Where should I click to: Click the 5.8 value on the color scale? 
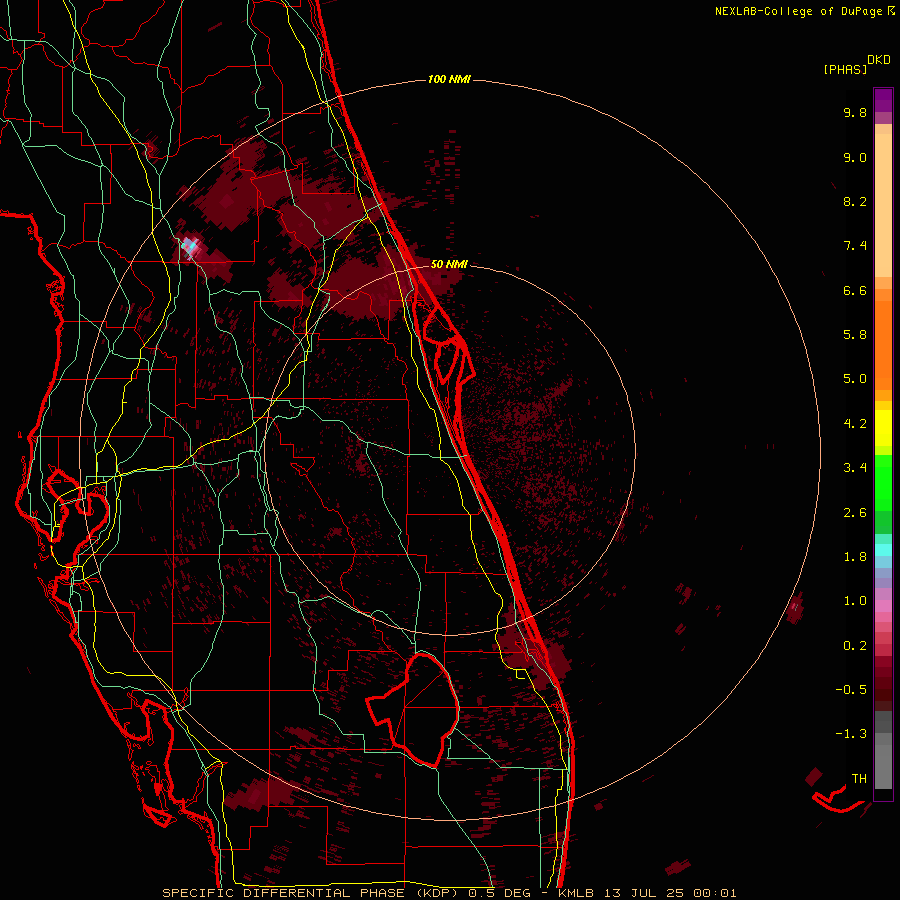point(855,335)
